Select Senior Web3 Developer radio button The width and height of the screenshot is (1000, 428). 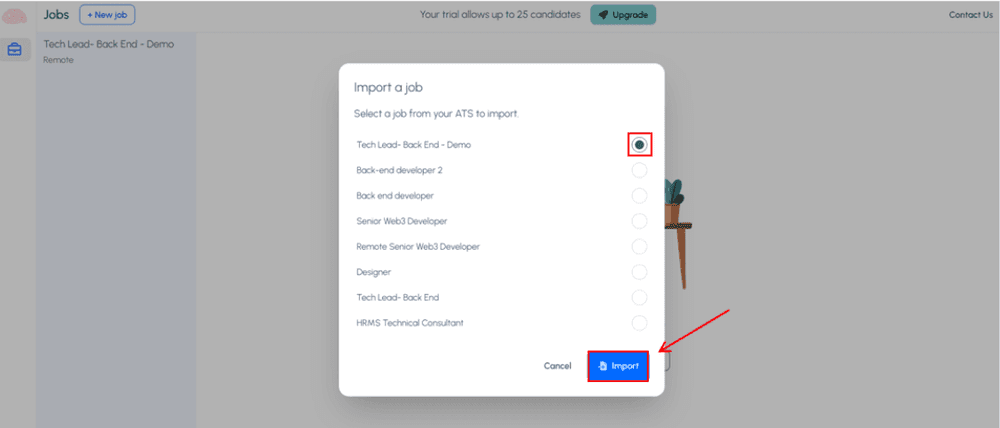point(640,221)
